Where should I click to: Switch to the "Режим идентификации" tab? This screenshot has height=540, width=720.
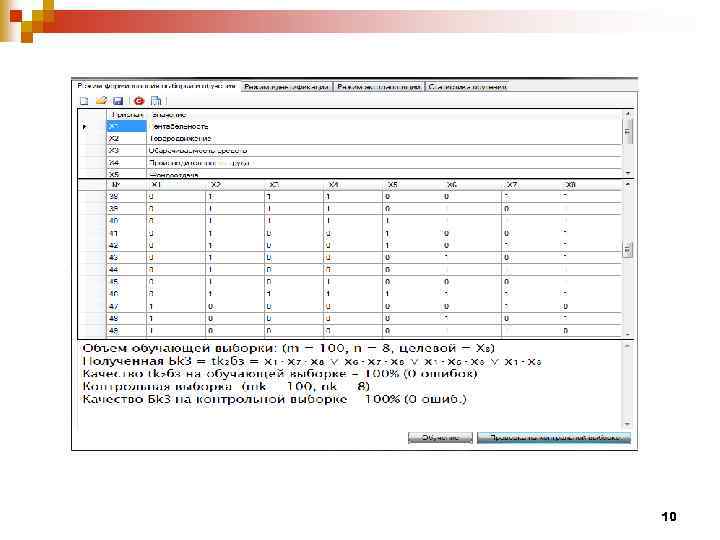coord(287,86)
